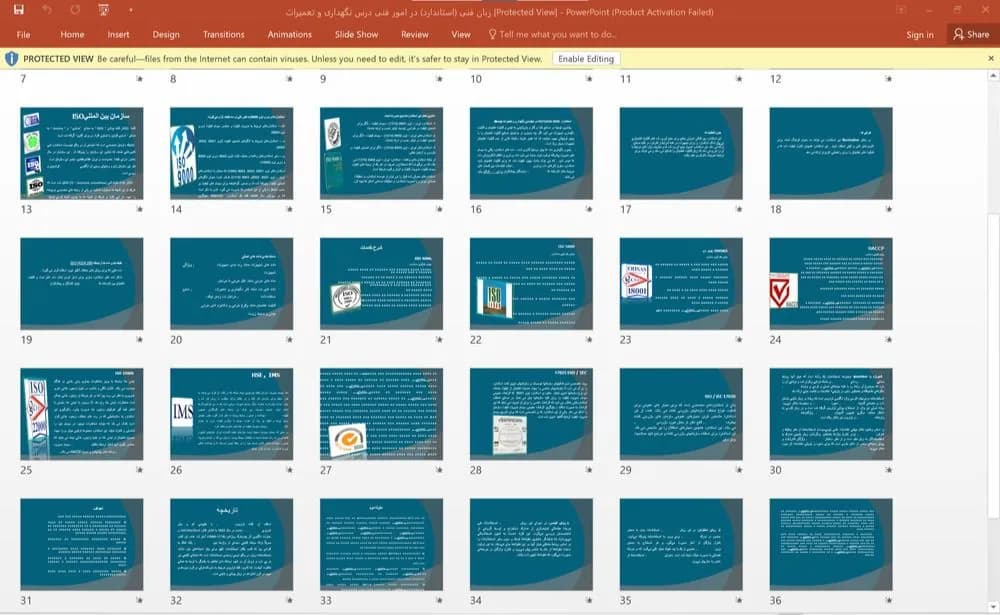
Task: Click the Undo arrow icon
Action: tap(47, 10)
